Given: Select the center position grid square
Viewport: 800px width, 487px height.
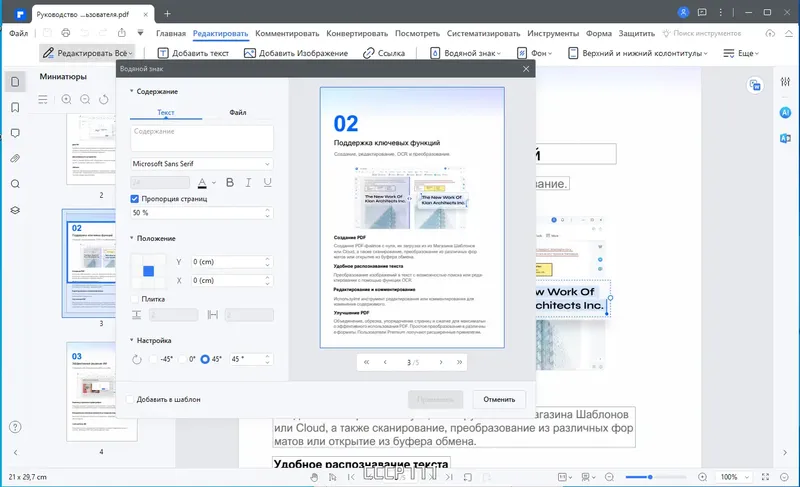Looking at the screenshot, I should tap(148, 271).
